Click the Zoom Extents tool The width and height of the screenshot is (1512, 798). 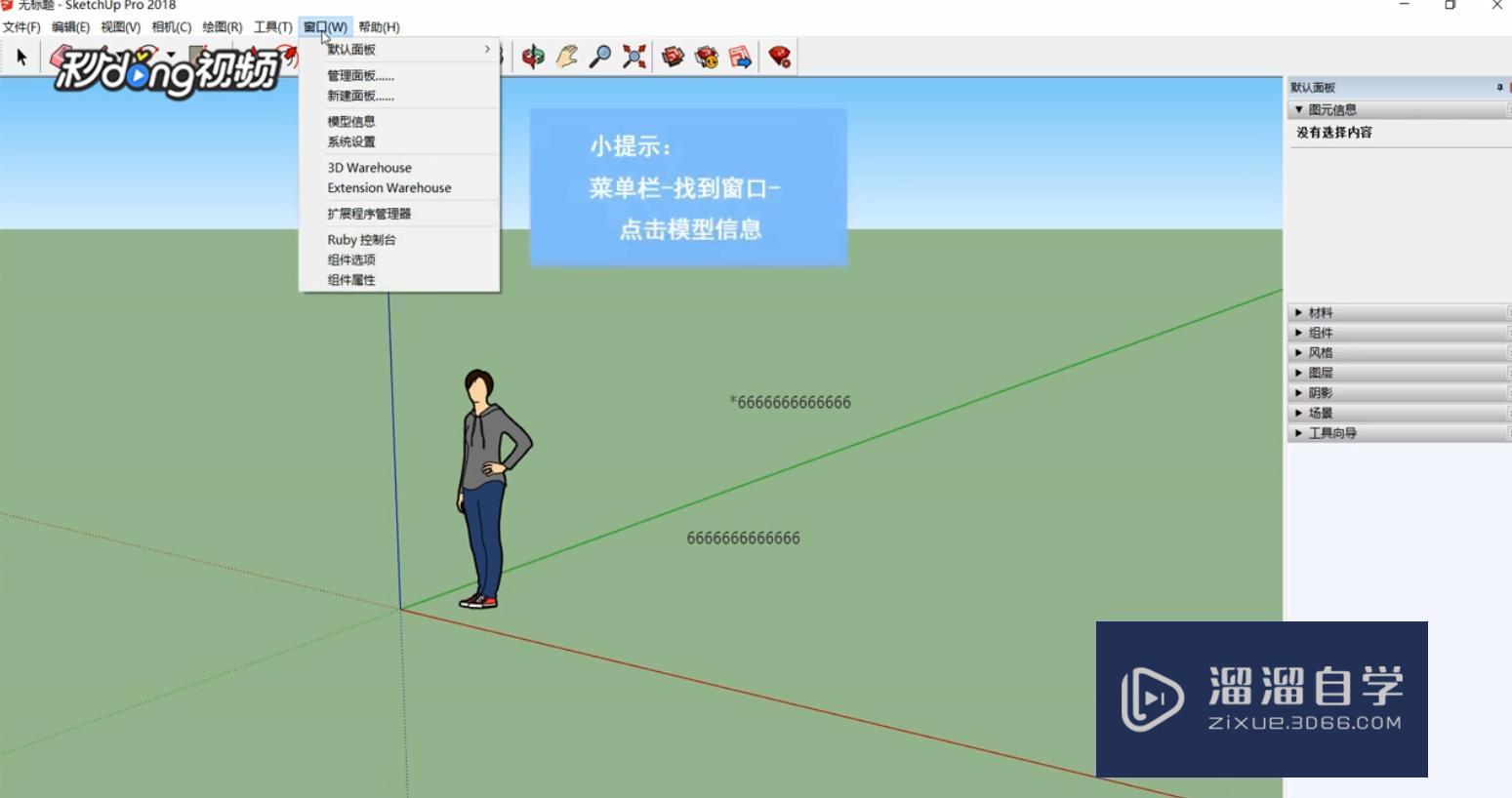634,57
